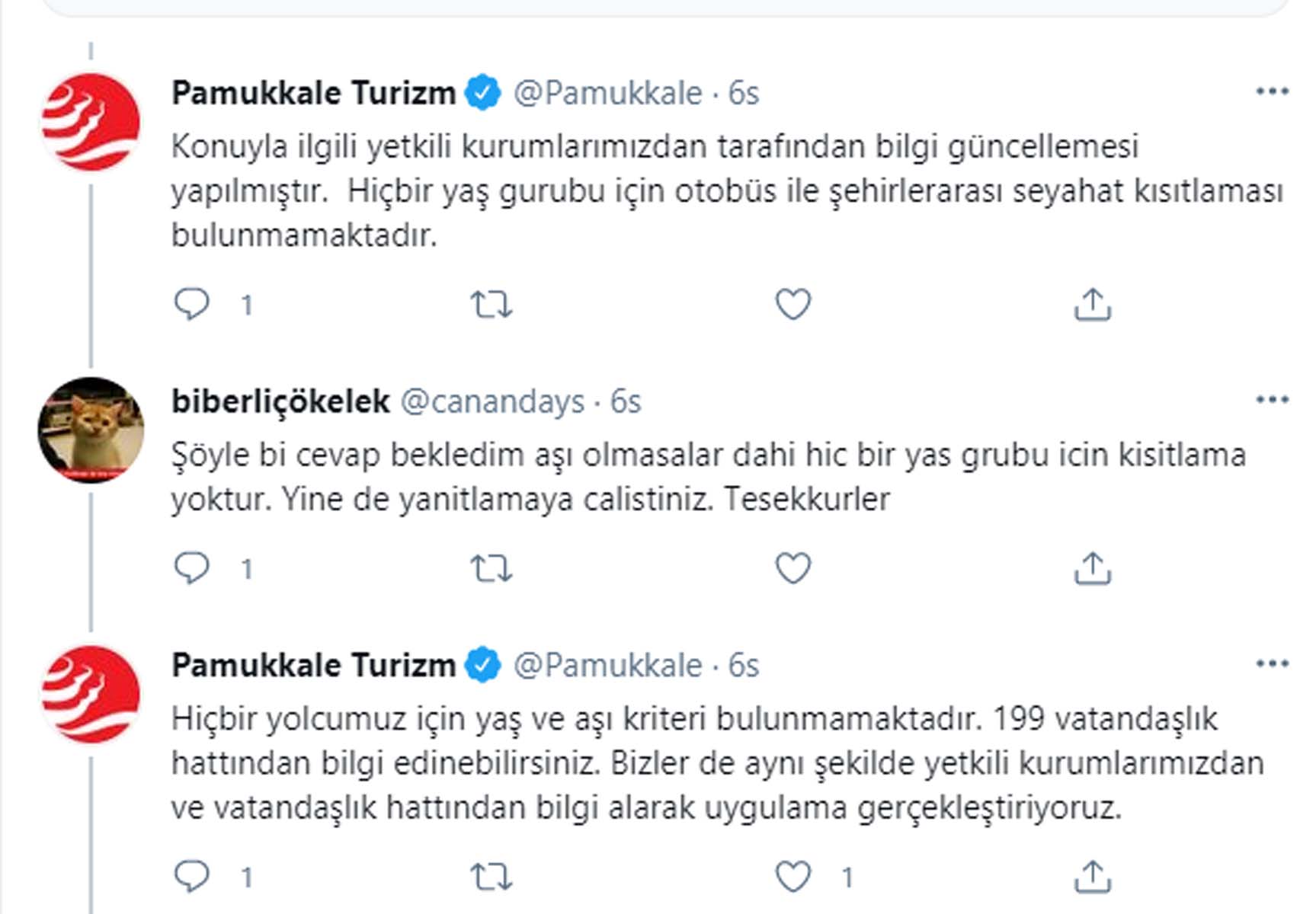1316x914 pixels.
Task: Open the share menu on biberliçökelek's tweet
Action: (1095, 565)
